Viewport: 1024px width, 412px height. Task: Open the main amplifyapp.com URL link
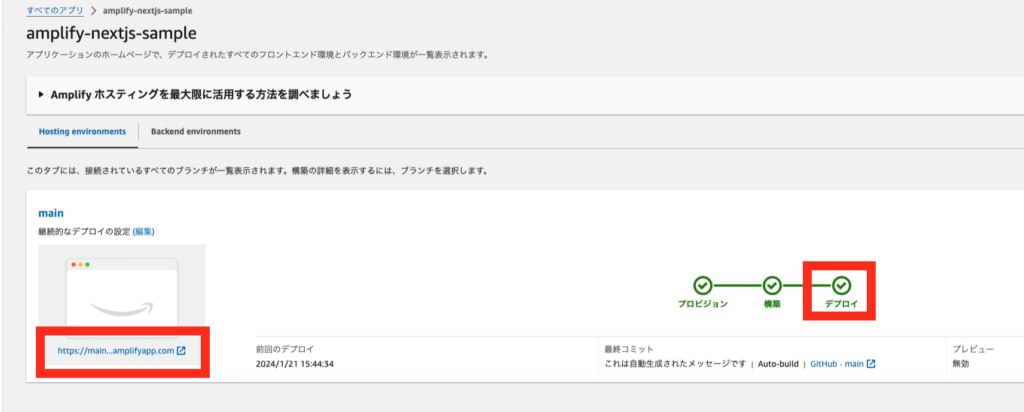(115, 350)
